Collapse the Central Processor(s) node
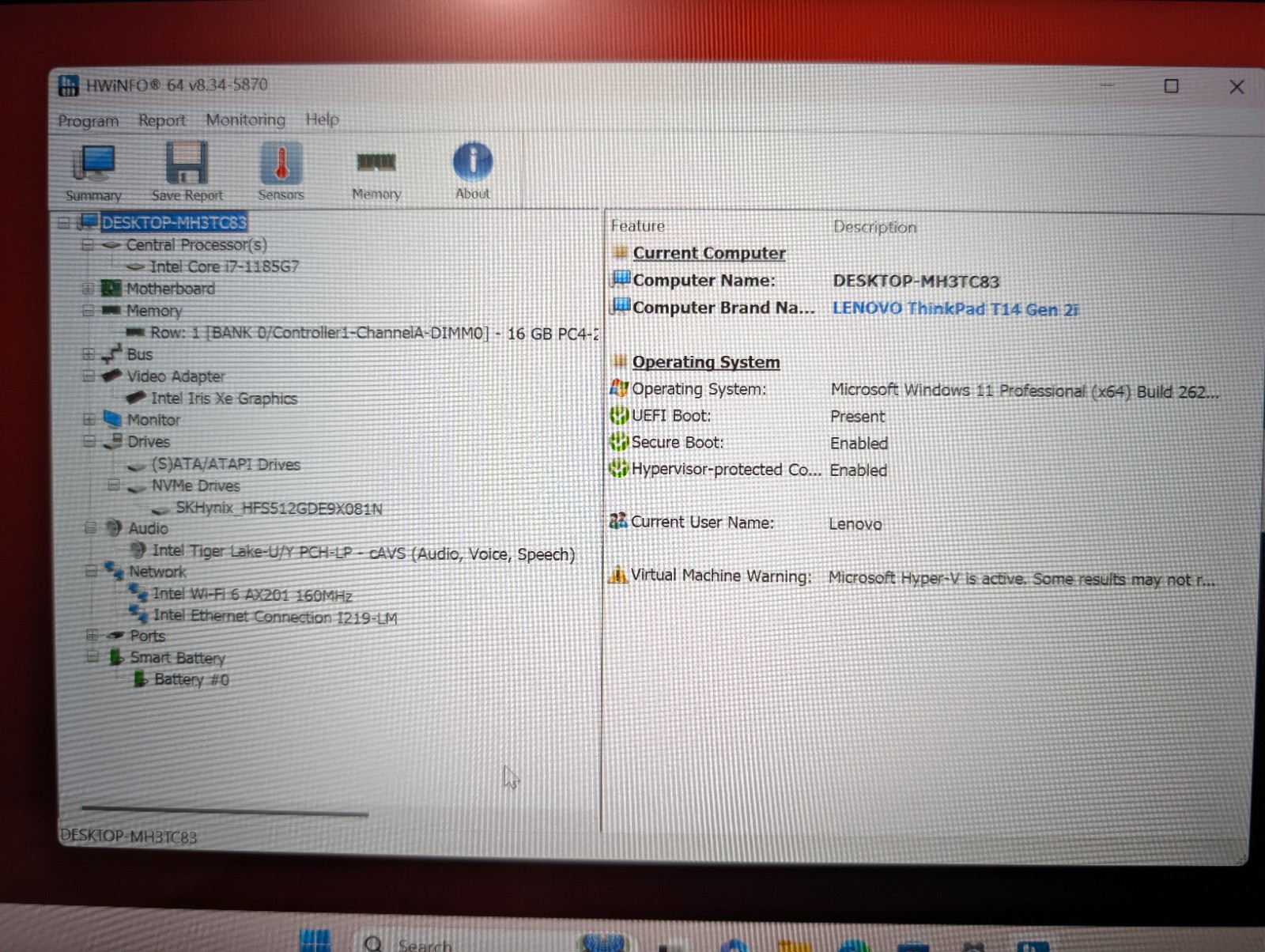The height and width of the screenshot is (952, 1265). (88, 245)
